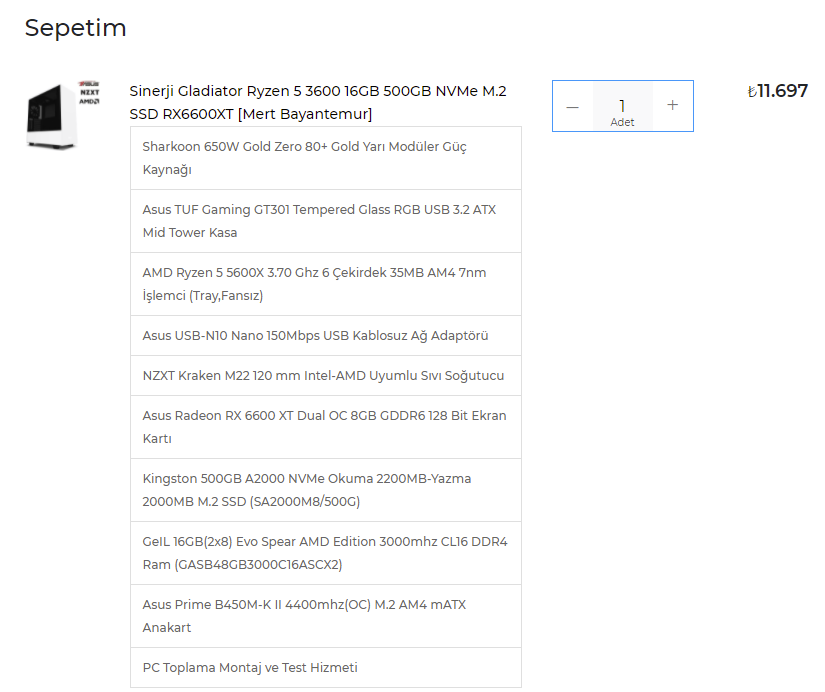Select the GeIL 16GB Evo Spear RAM row
The image size is (825, 692).
coord(326,553)
